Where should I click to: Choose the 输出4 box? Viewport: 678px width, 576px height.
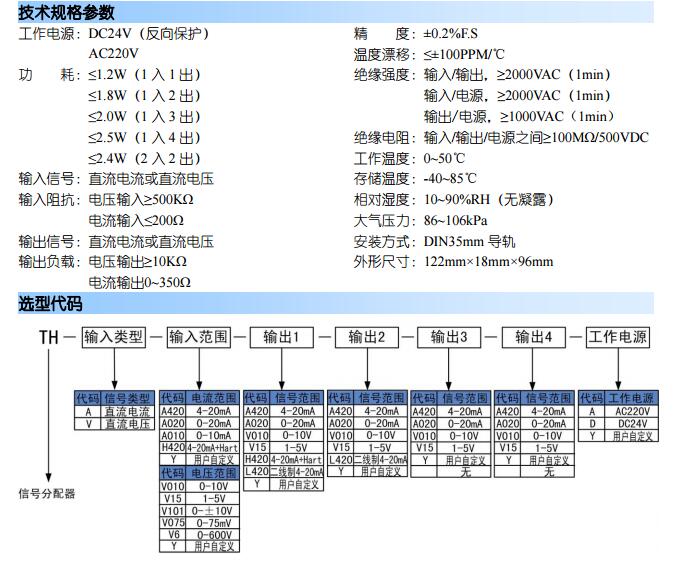[x=533, y=337]
